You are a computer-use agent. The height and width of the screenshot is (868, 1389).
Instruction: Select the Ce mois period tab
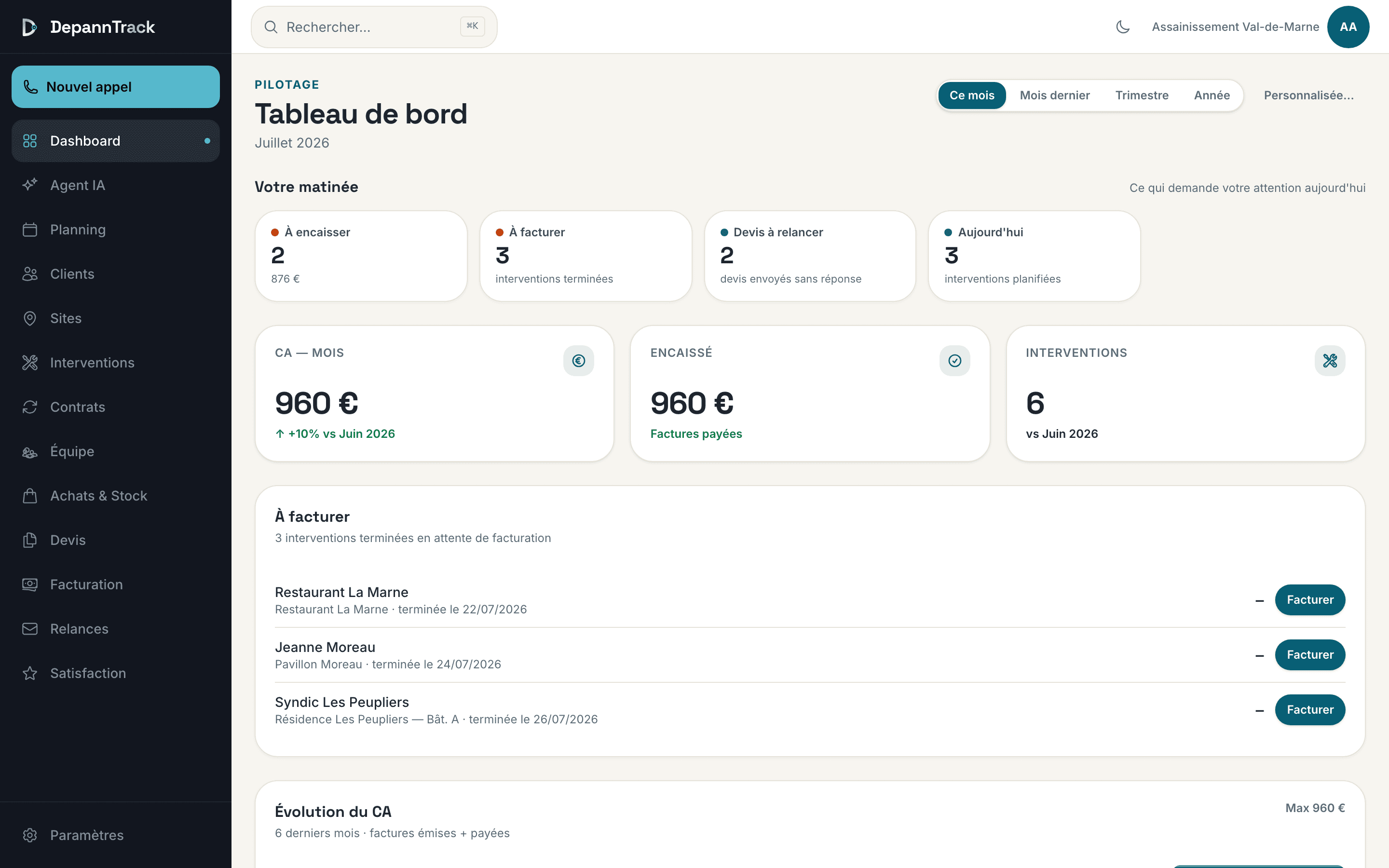972,95
